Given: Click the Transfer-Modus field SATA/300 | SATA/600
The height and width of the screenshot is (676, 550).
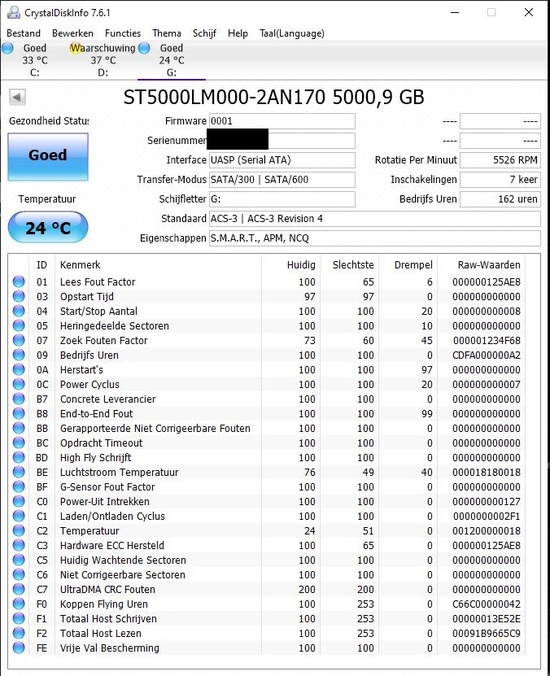Looking at the screenshot, I should [x=282, y=179].
